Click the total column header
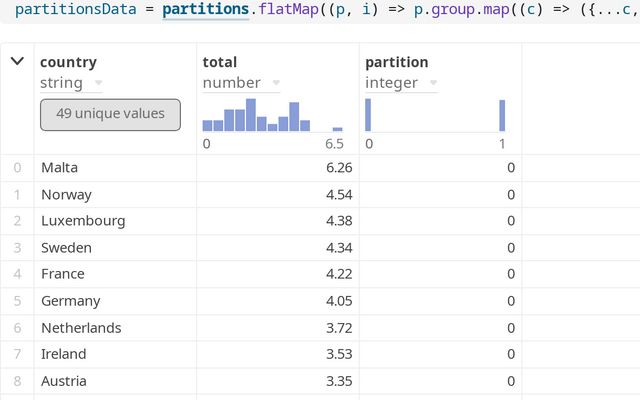Screen dimensions: 640x400 click(x=220, y=62)
